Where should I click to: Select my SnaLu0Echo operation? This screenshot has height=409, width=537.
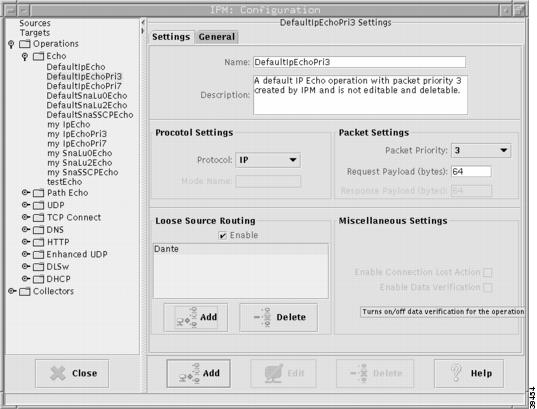point(80,153)
